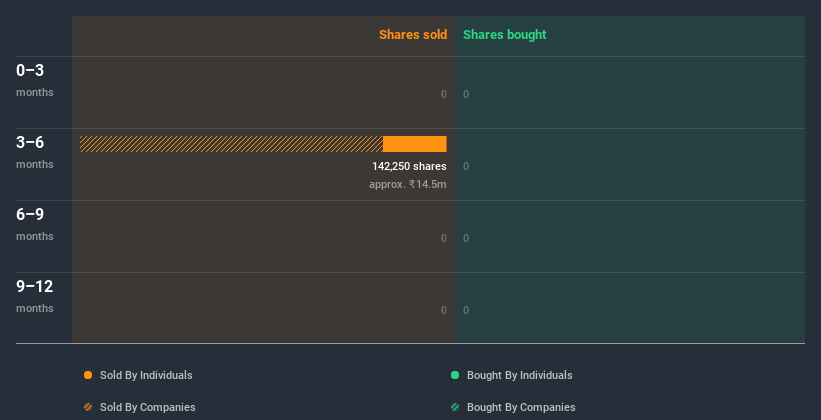Click the hatched Bought By Companies legend icon
Image resolution: width=821 pixels, height=420 pixels.
click(x=455, y=407)
